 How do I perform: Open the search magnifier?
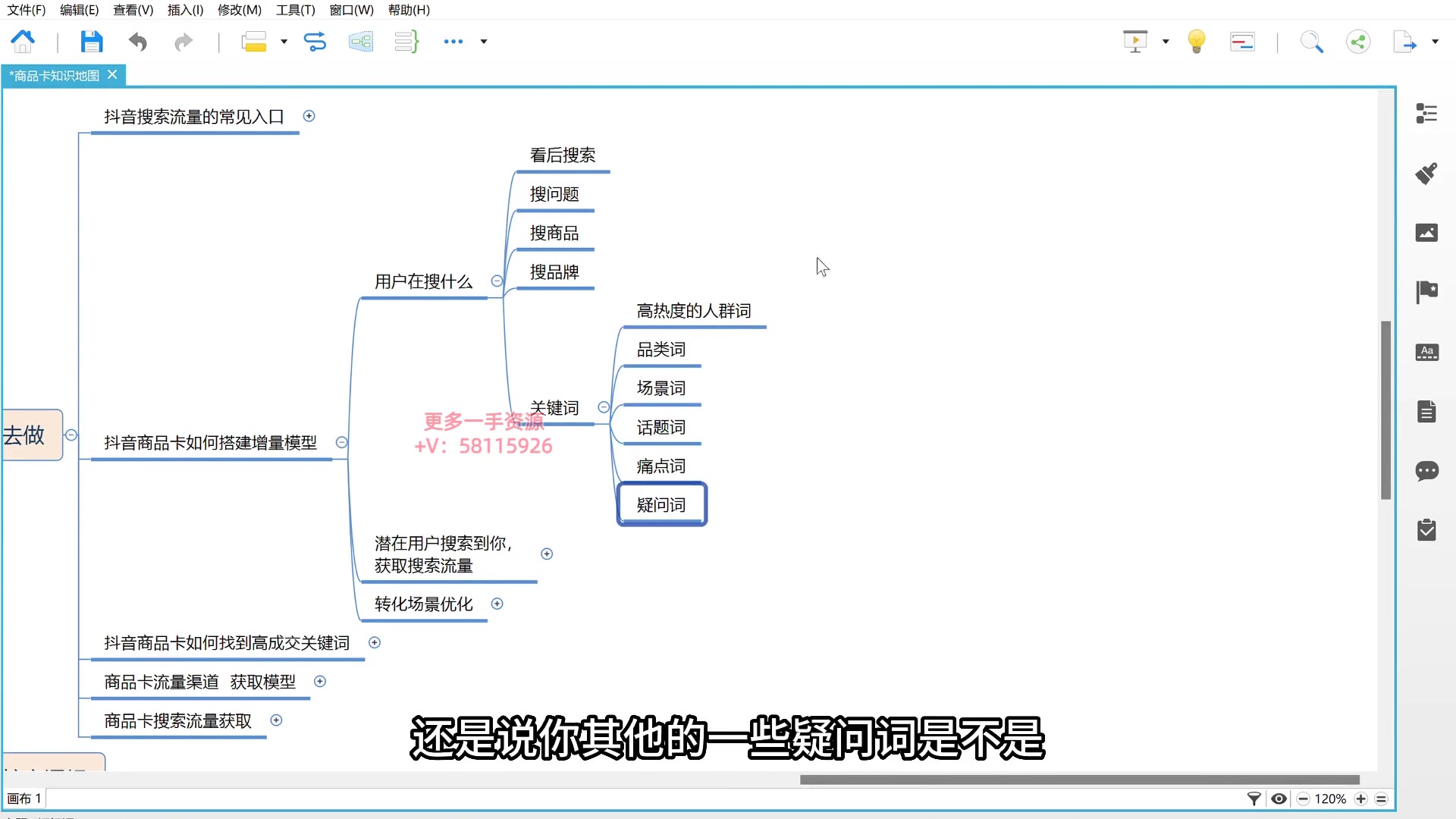(1312, 41)
